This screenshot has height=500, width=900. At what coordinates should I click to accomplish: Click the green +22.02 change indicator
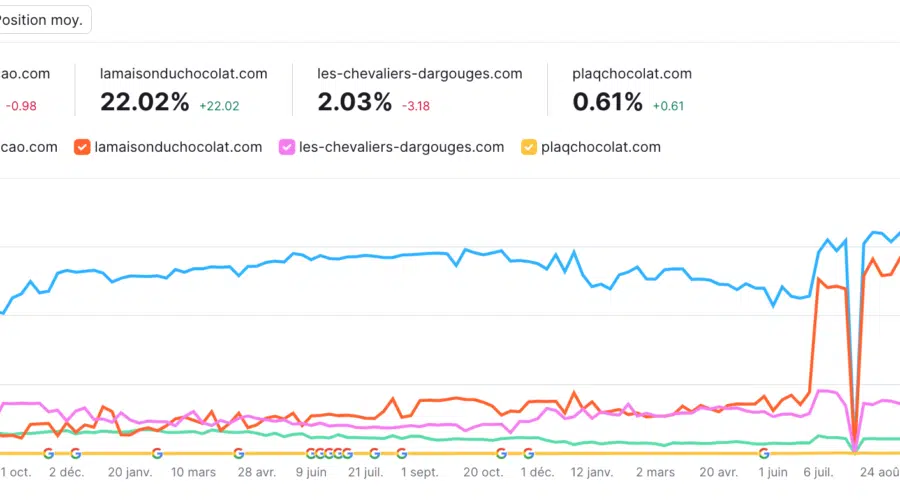pyautogui.click(x=219, y=105)
